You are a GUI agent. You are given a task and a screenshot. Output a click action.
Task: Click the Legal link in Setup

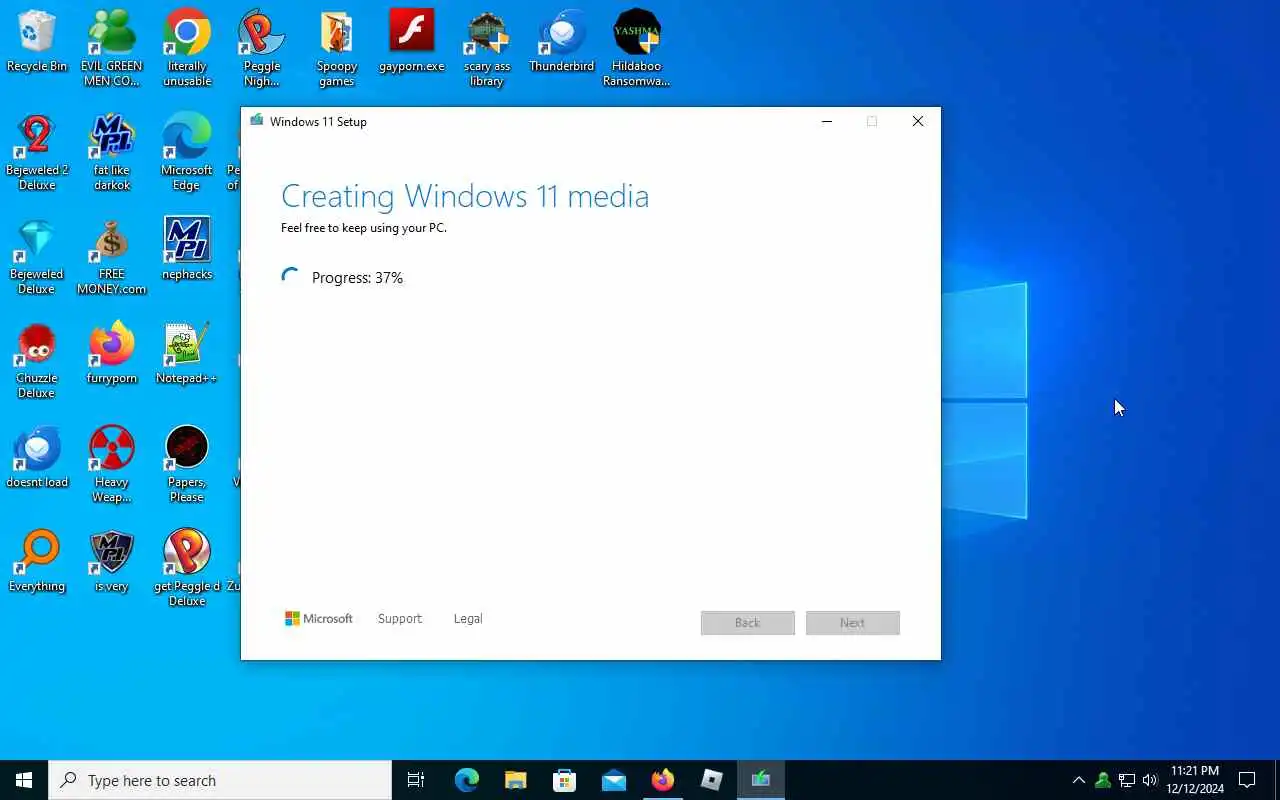[x=468, y=619]
